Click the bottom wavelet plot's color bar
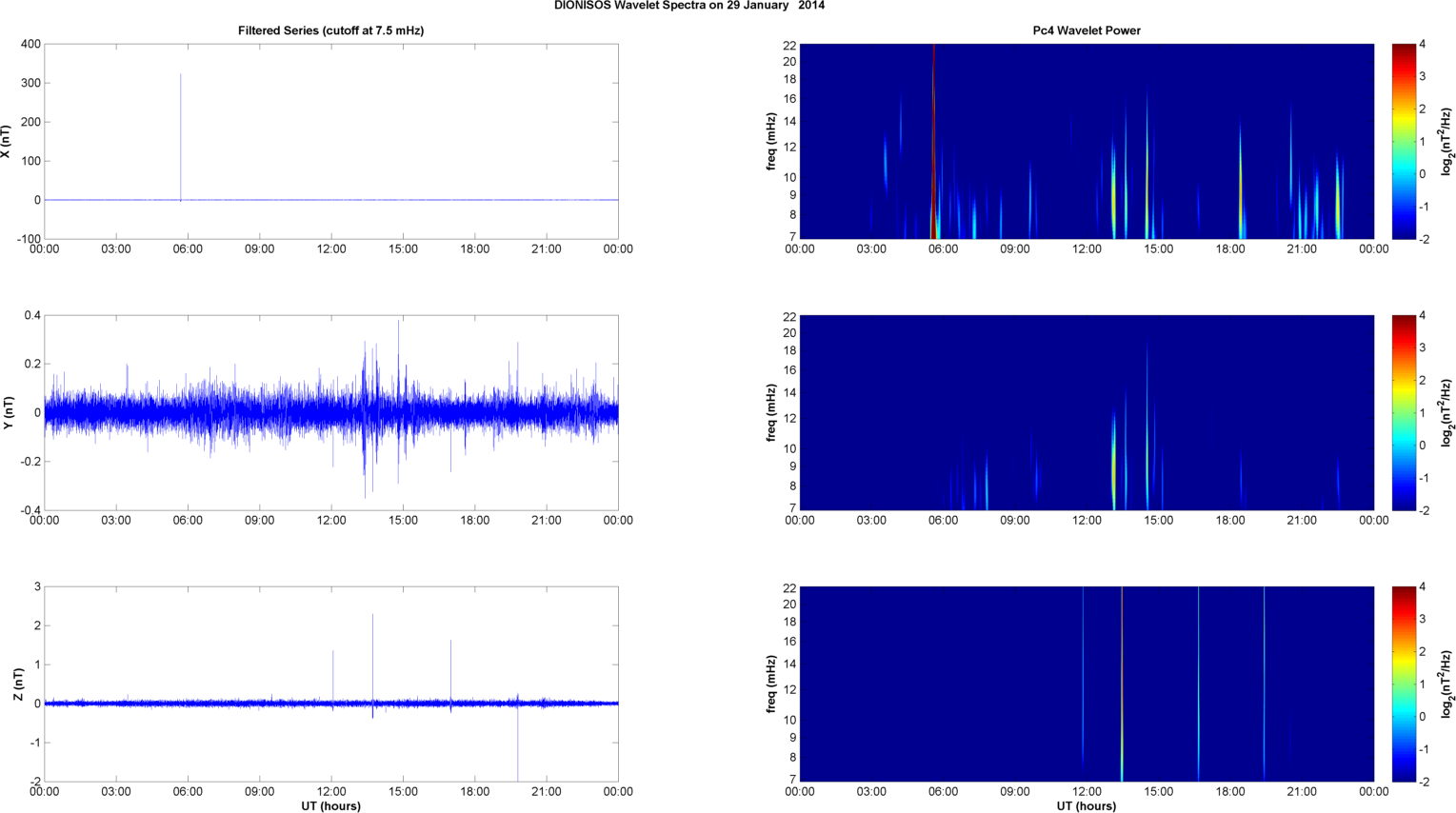This screenshot has height=813, width=1456. 1403,684
